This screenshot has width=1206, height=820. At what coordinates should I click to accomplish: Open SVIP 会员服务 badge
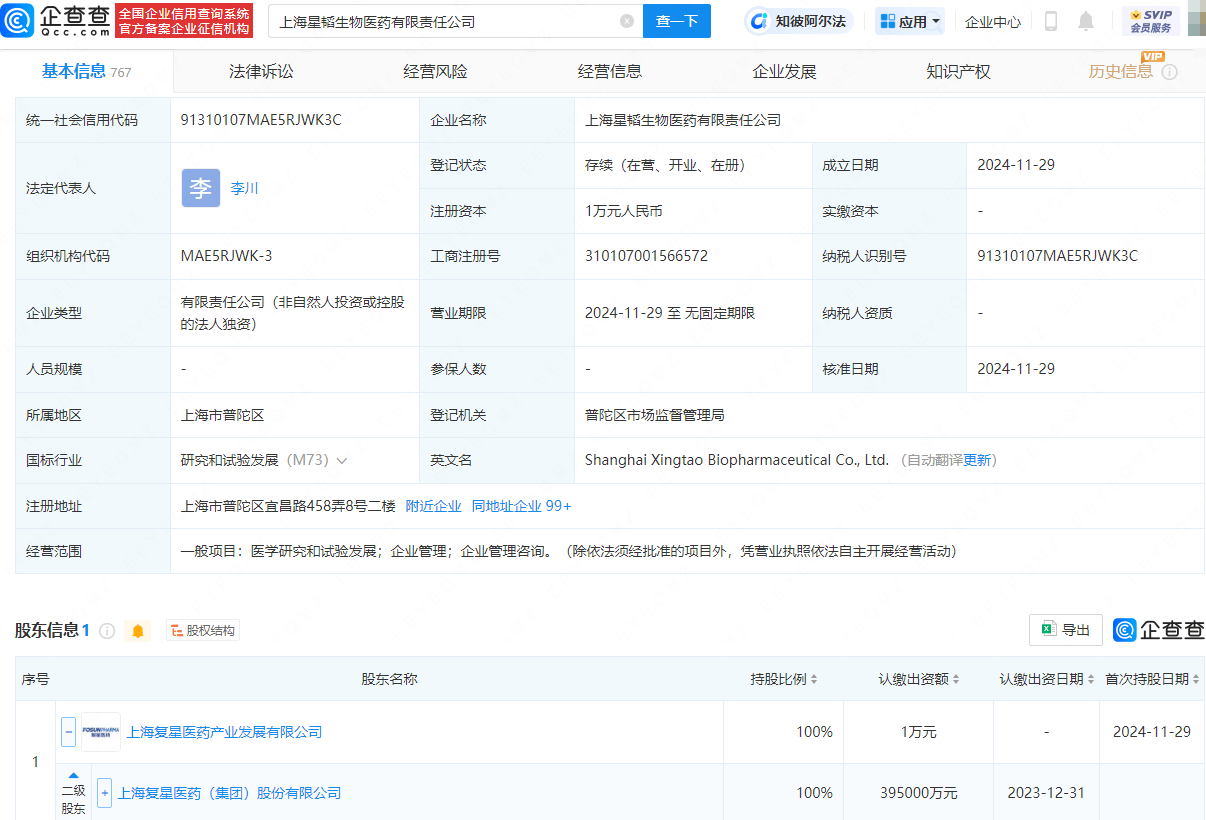coord(1150,21)
